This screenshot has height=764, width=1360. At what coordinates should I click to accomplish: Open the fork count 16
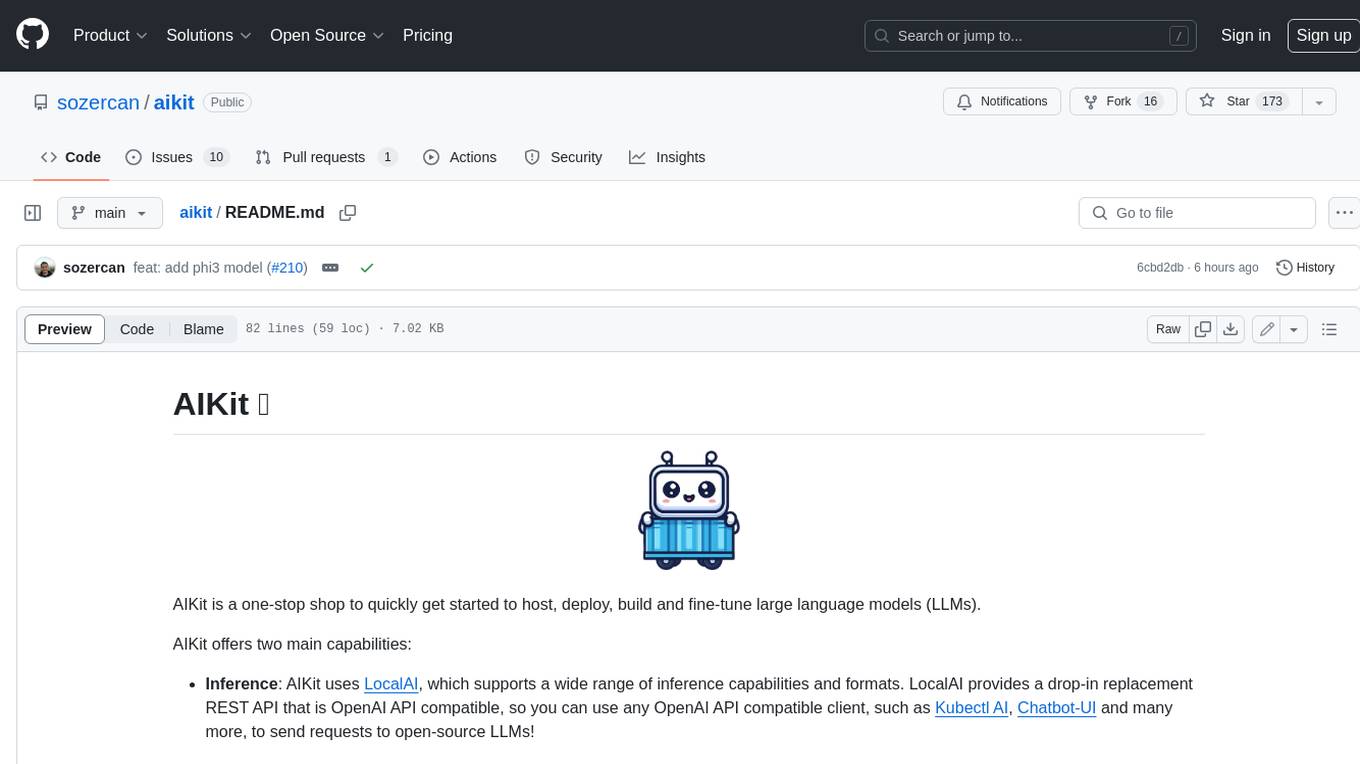click(x=1150, y=101)
